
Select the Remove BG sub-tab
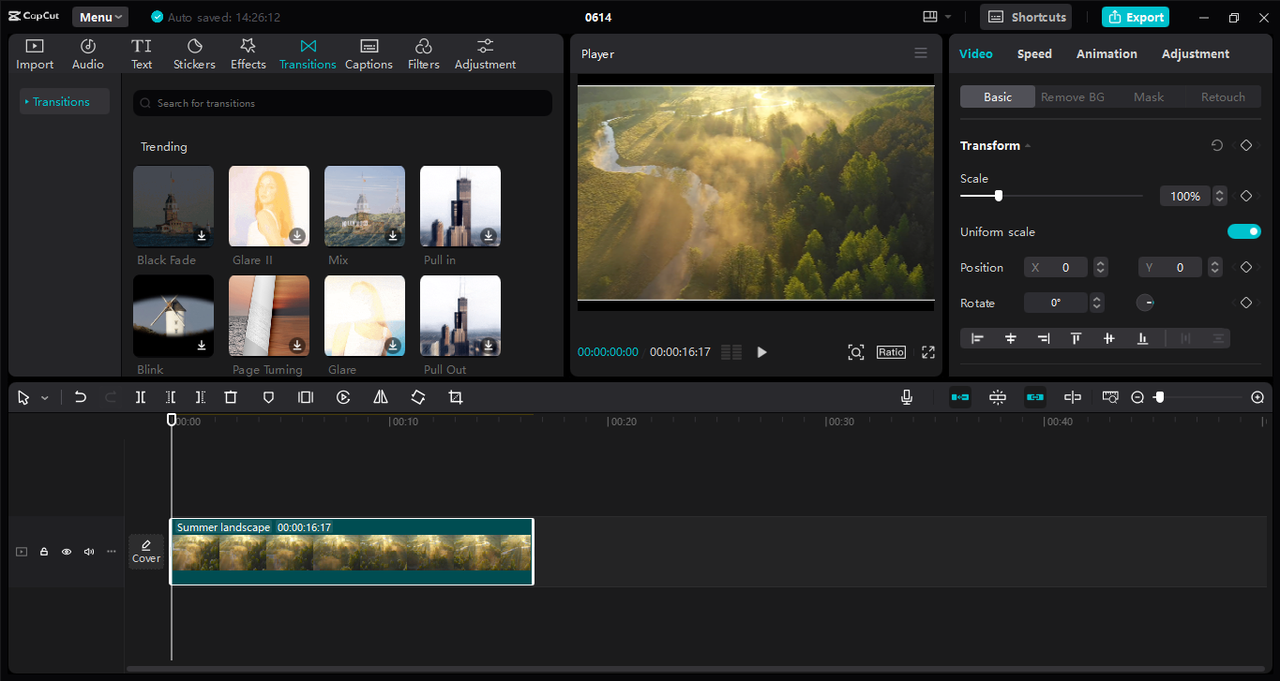tap(1073, 97)
